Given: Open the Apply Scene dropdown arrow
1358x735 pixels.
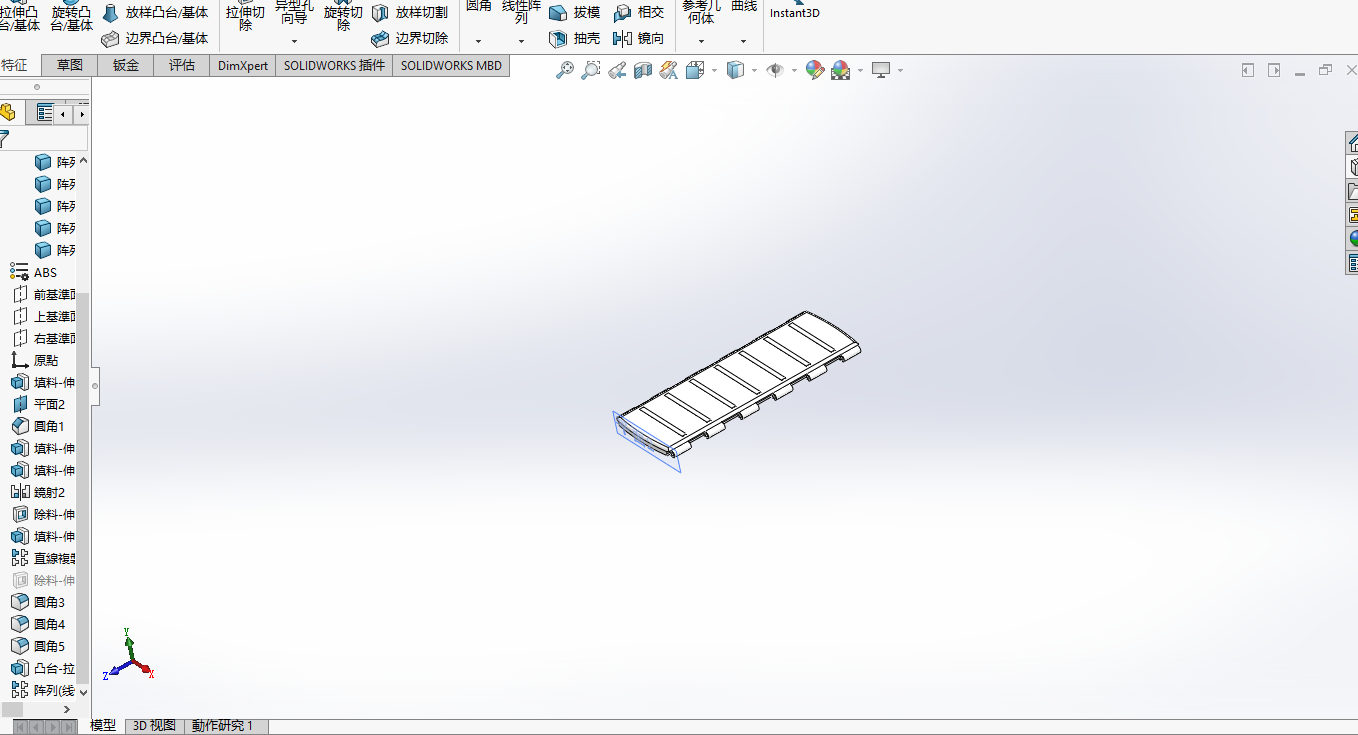Looking at the screenshot, I should pyautogui.click(x=859, y=70).
